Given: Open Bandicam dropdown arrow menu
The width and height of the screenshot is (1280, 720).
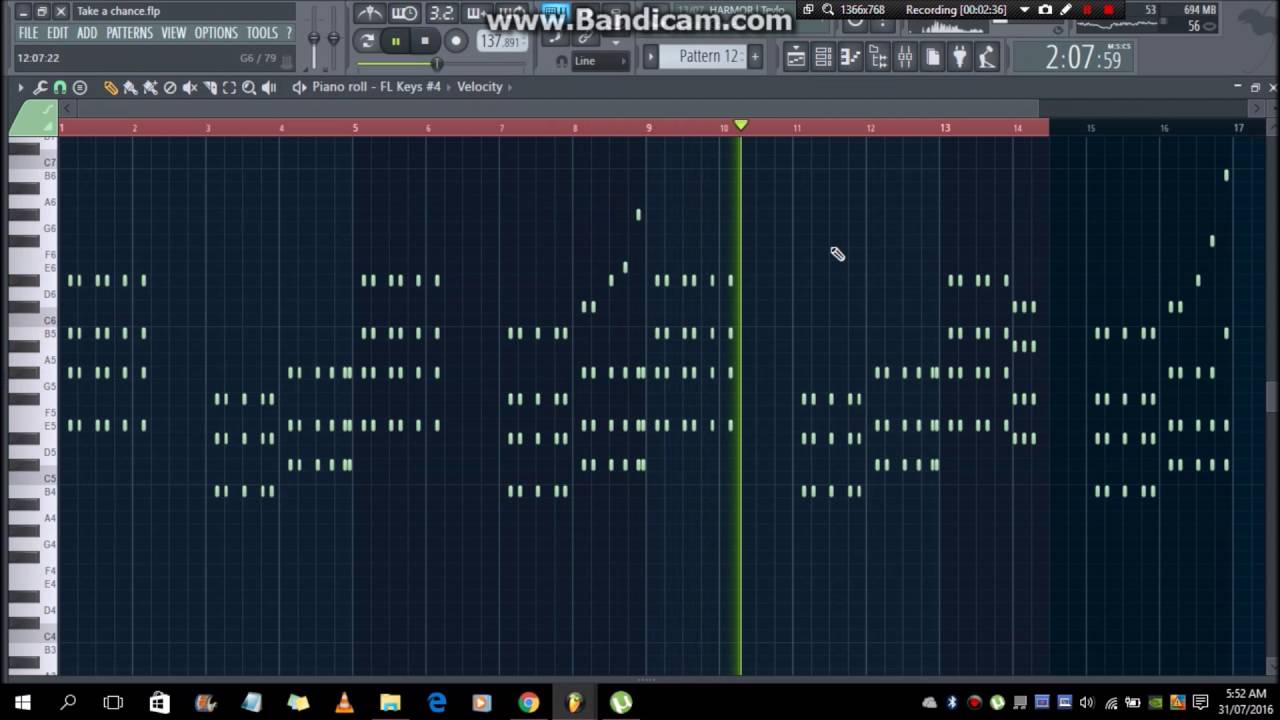Looking at the screenshot, I should pyautogui.click(x=1024, y=10).
